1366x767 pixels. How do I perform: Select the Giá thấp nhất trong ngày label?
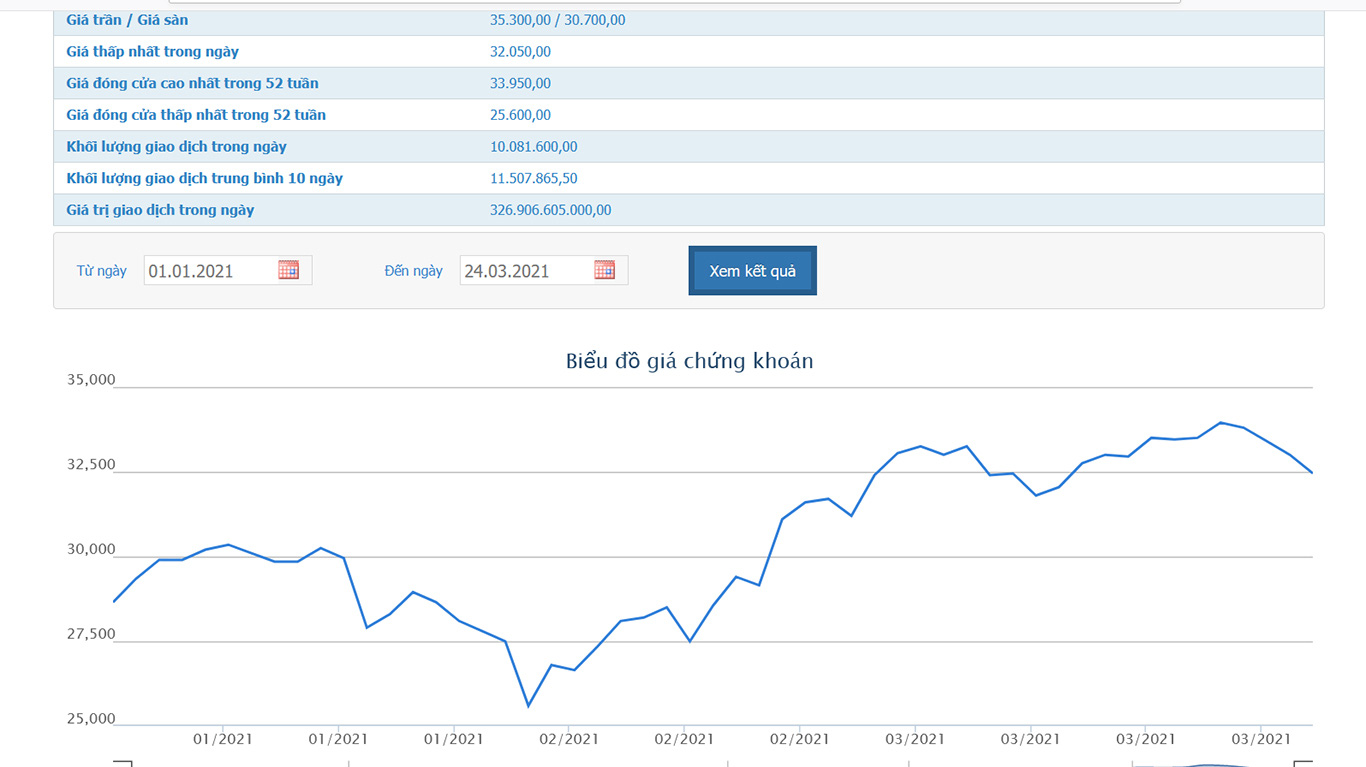152,52
